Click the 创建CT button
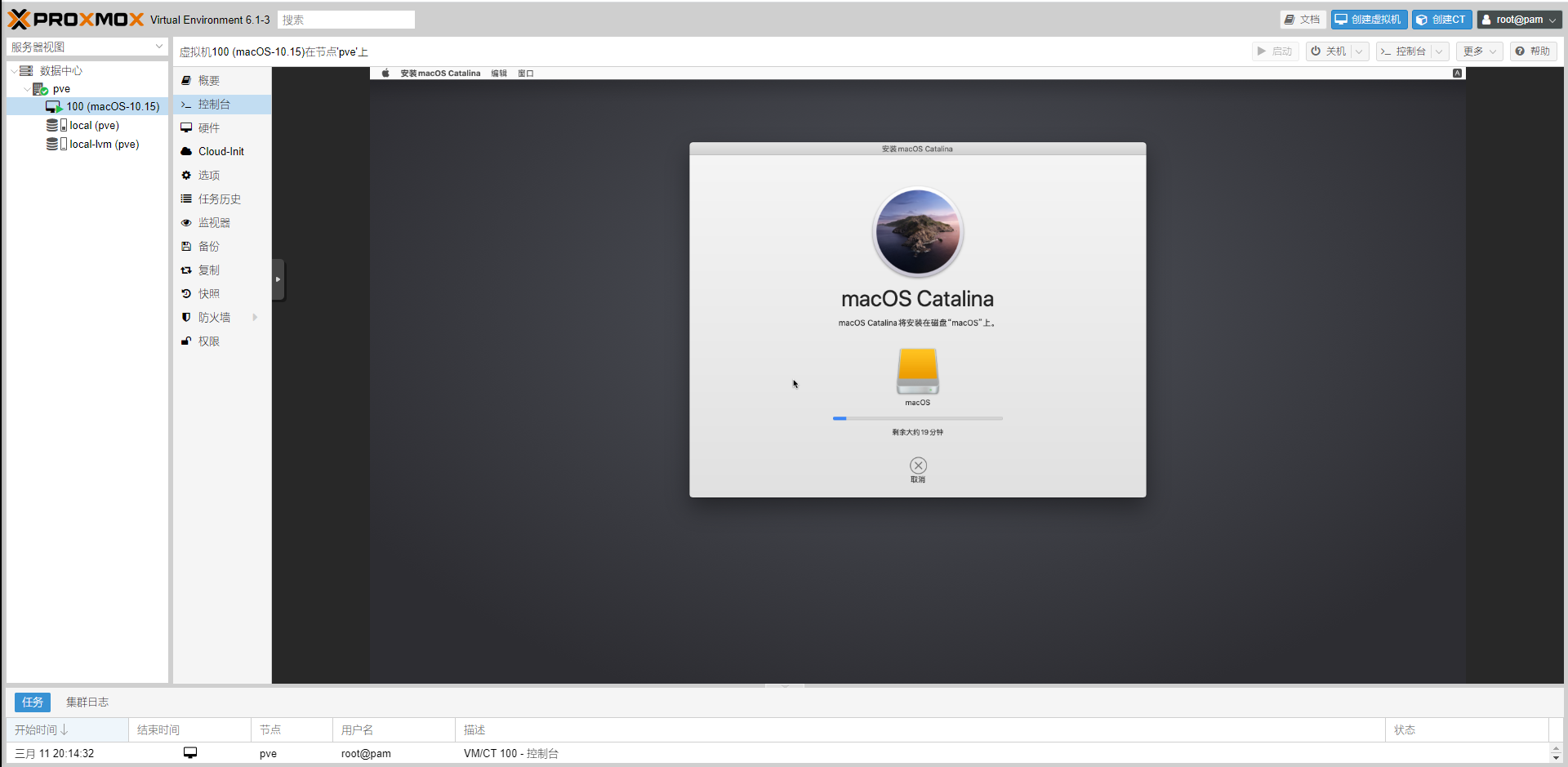Viewport: 1568px width, 767px height. tap(1441, 20)
